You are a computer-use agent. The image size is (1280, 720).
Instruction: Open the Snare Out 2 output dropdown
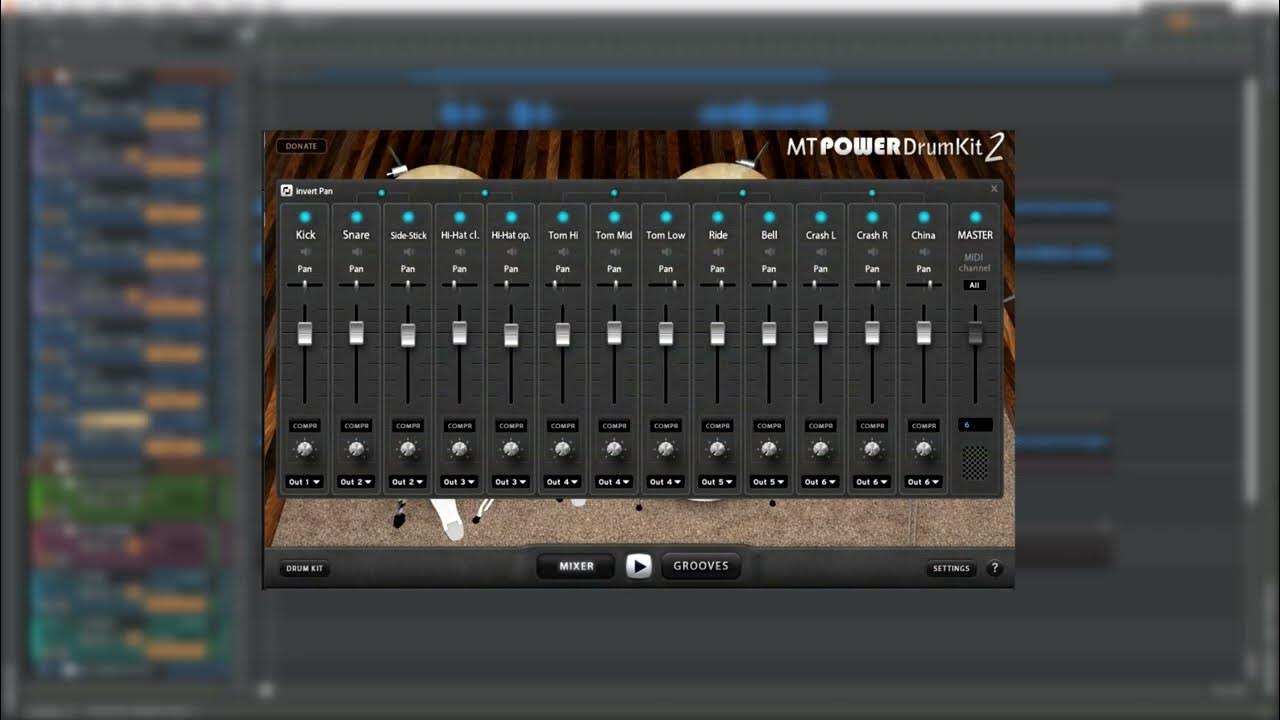356,482
